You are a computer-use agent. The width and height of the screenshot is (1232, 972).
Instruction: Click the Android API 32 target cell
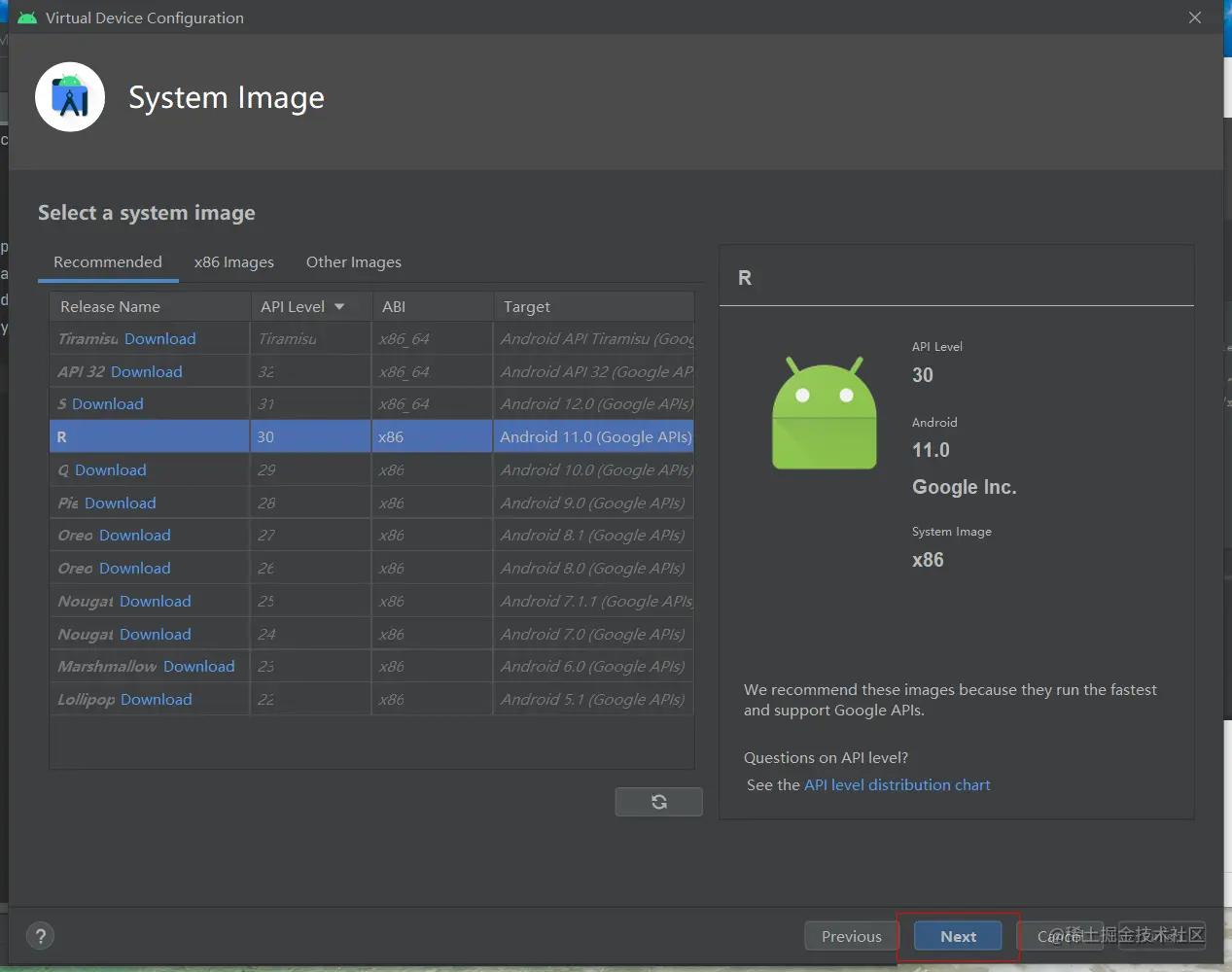click(x=594, y=371)
